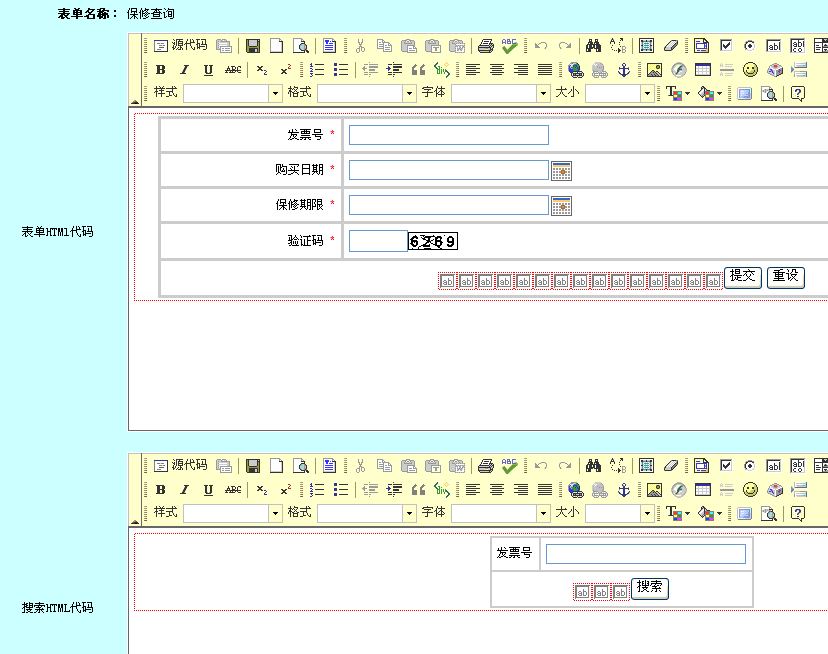Screen dimensions: 828x654
Task: Insert a radio button via the top toolbar
Action: pos(749,46)
